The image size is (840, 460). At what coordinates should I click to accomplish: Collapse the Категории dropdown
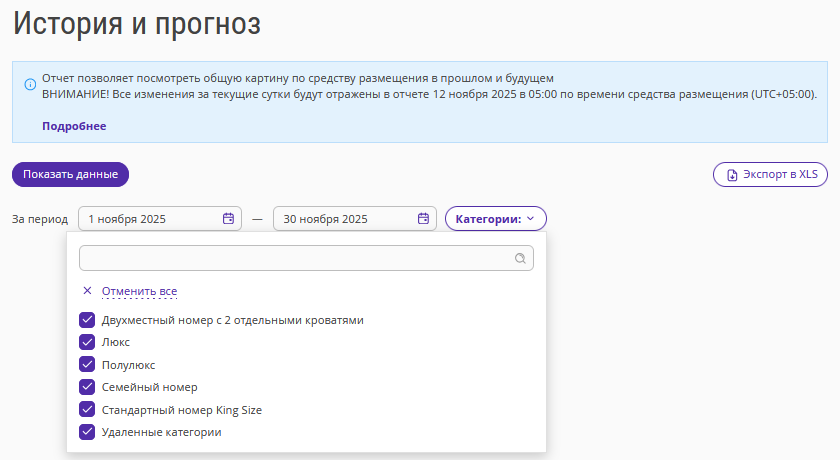click(496, 218)
